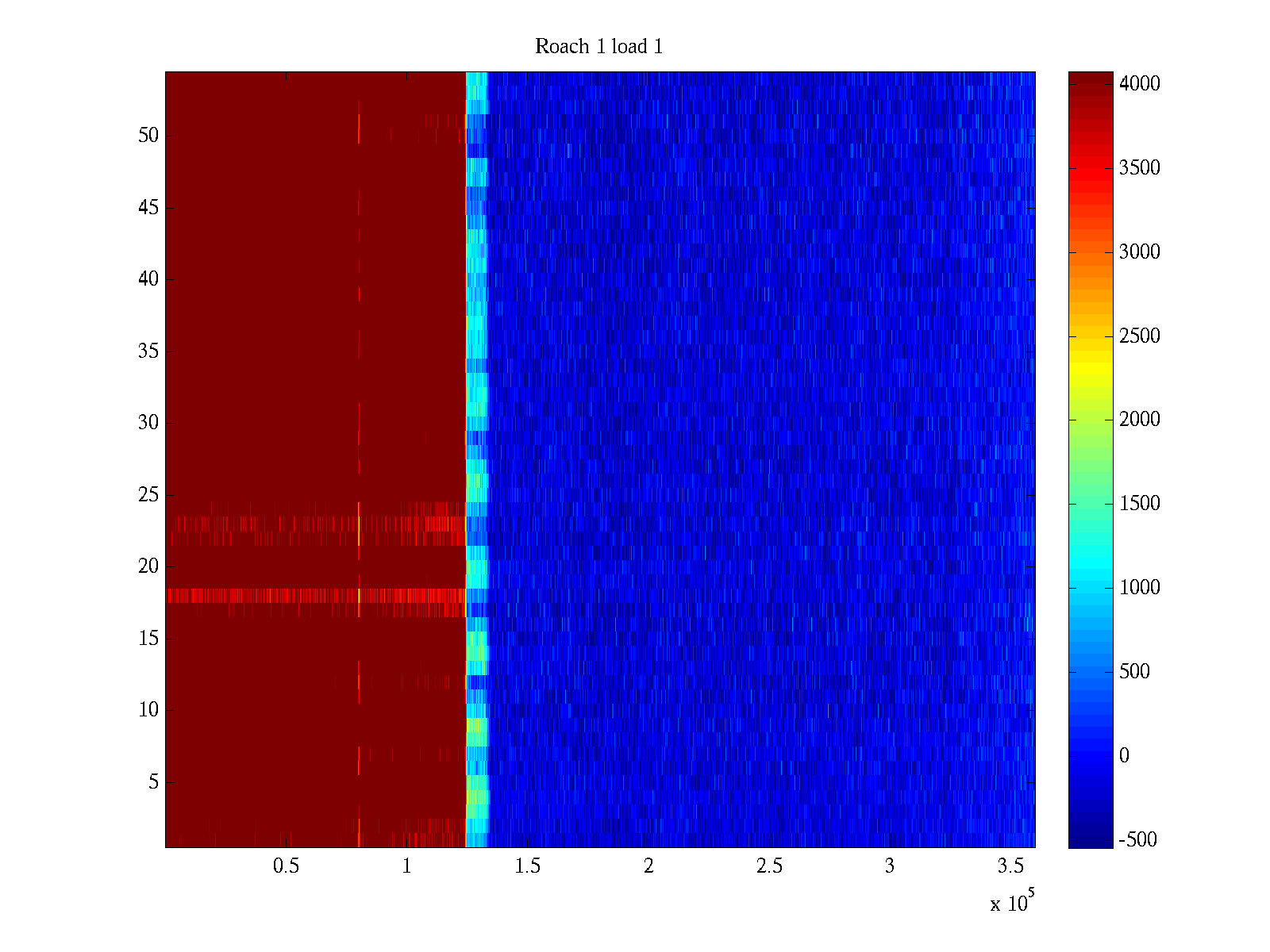Screen dimensions: 1270x952
Task: Click the dark red top of the colorbar
Action: tap(1090, 79)
